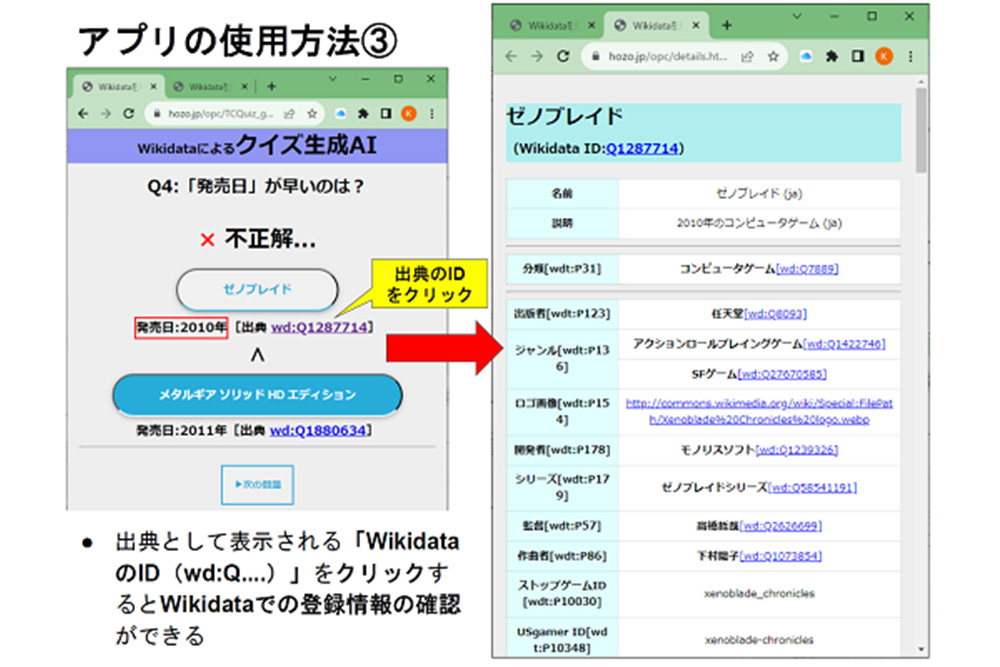Open right browser's three-dot menu

click(x=911, y=57)
